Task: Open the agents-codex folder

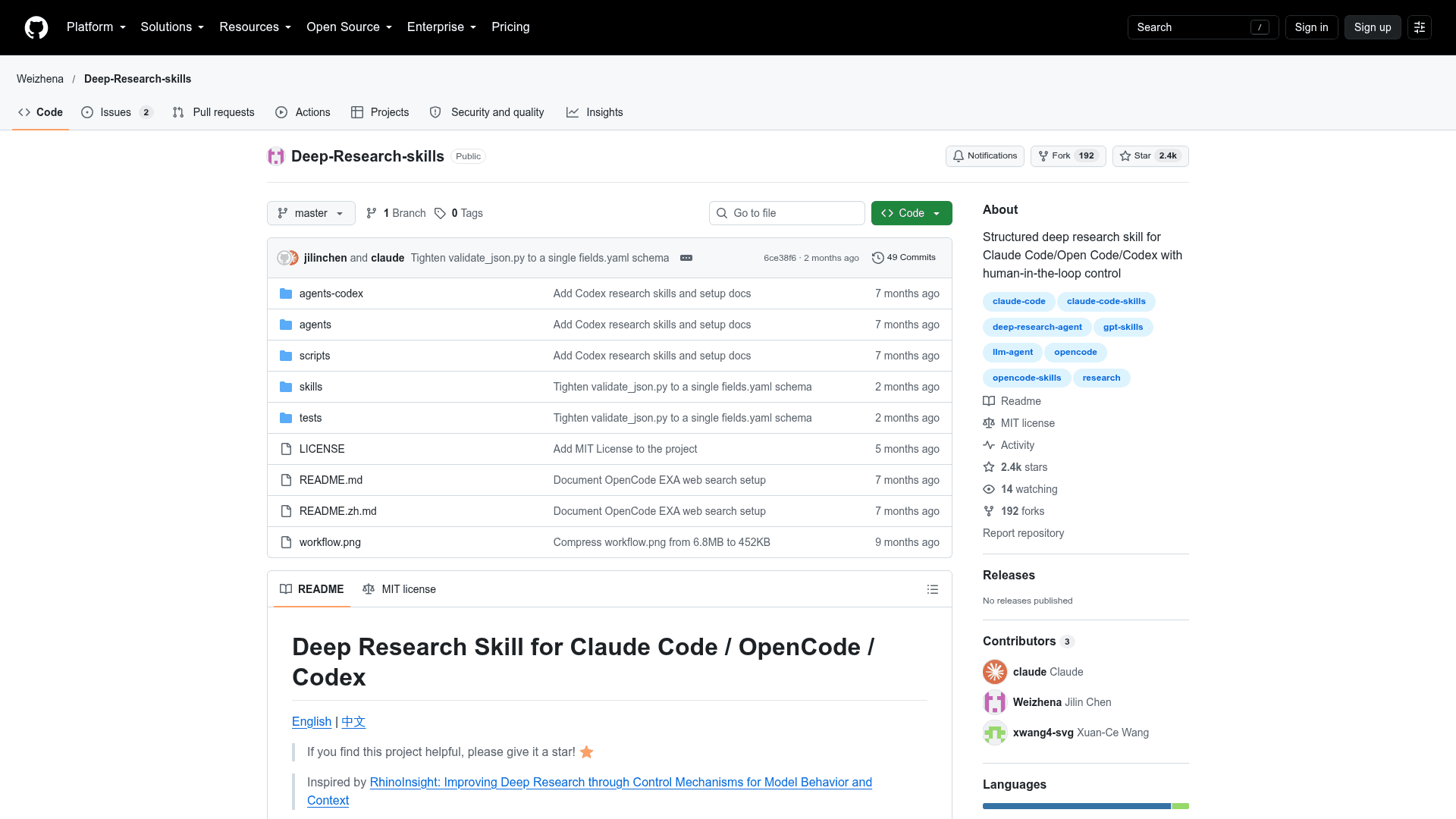Action: (x=331, y=293)
